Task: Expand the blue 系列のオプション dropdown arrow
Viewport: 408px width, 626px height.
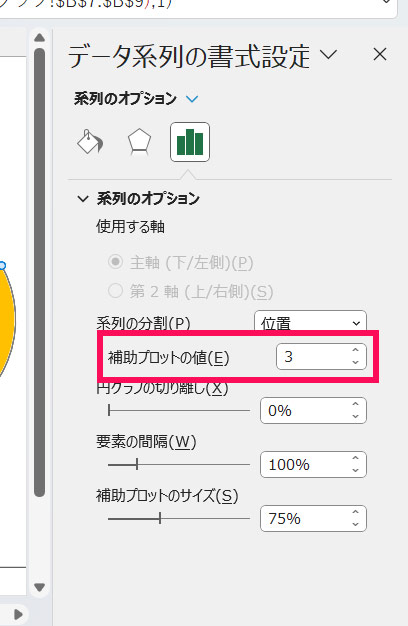Action: point(192,99)
